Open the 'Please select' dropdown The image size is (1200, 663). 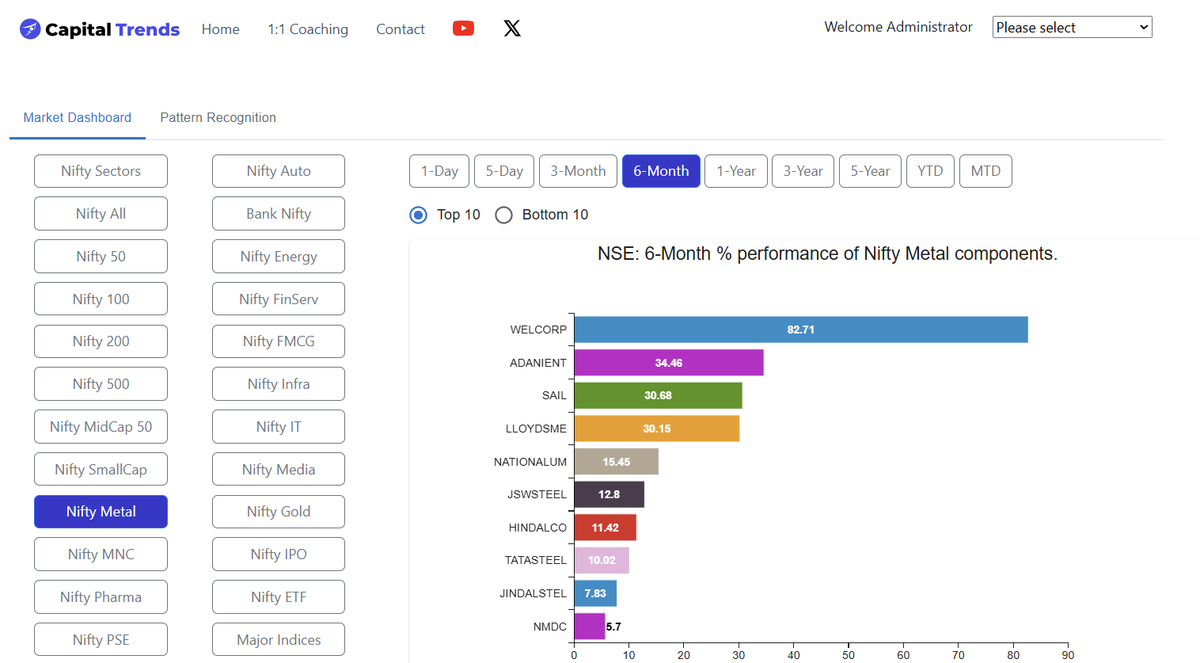(x=1072, y=28)
